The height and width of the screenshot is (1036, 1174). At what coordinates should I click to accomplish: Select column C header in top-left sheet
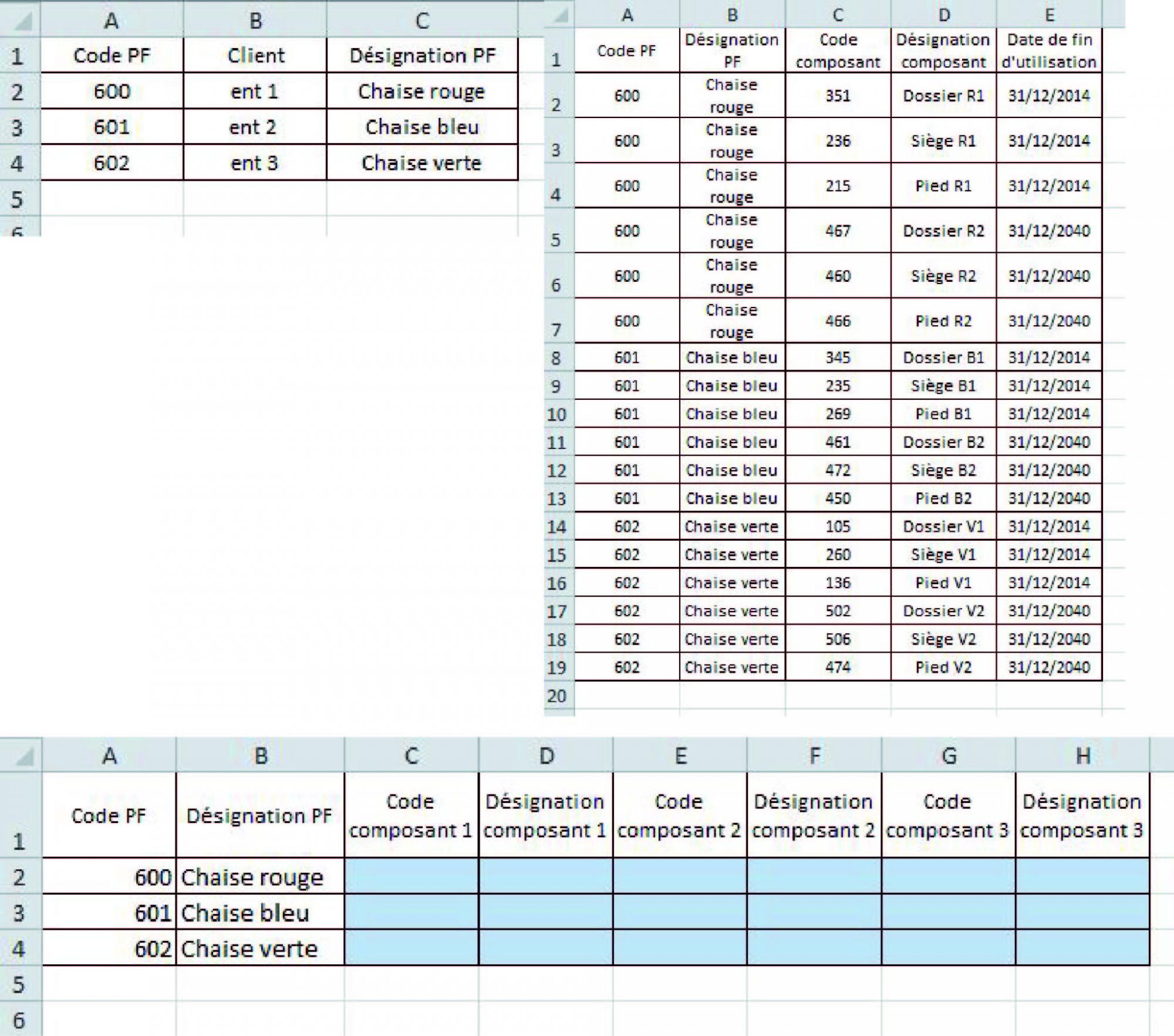[x=422, y=22]
